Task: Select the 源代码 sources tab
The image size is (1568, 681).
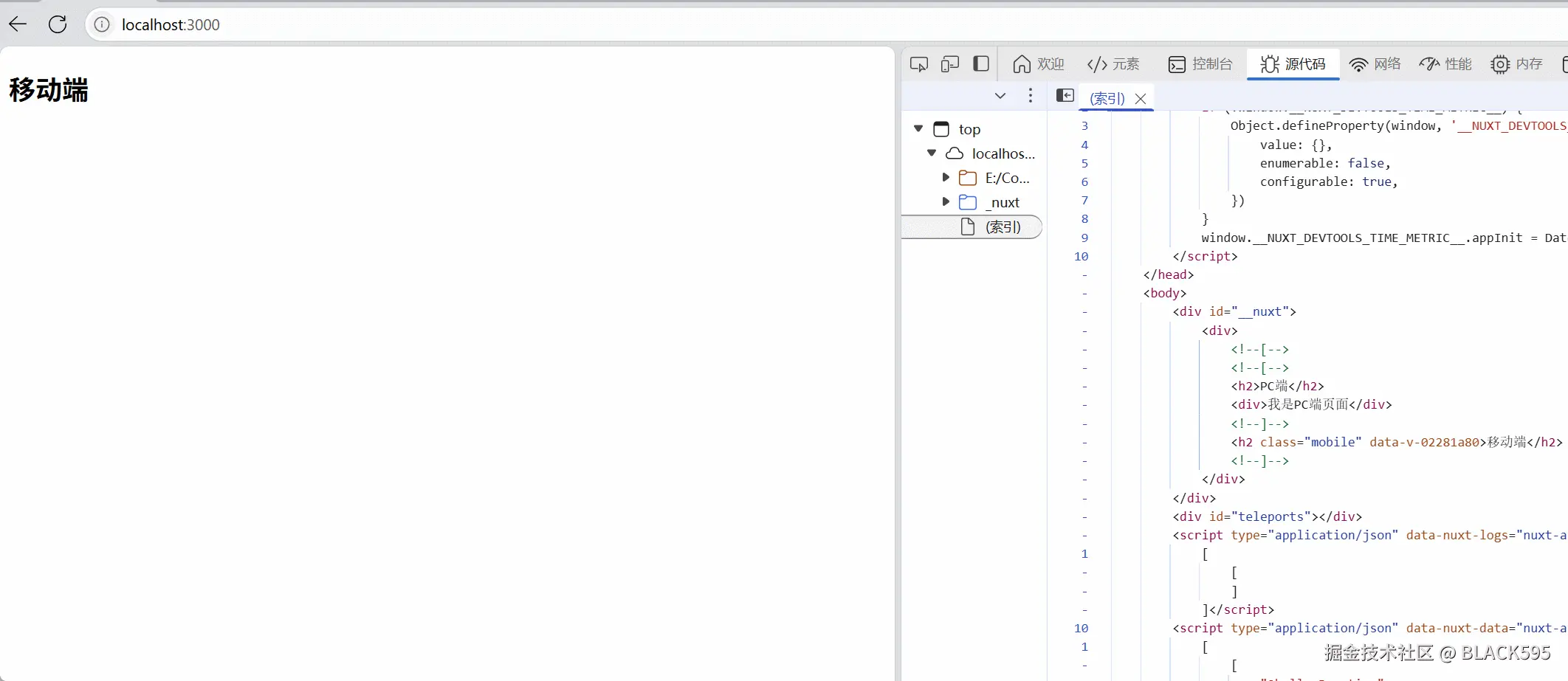Action: pyautogui.click(x=1293, y=64)
